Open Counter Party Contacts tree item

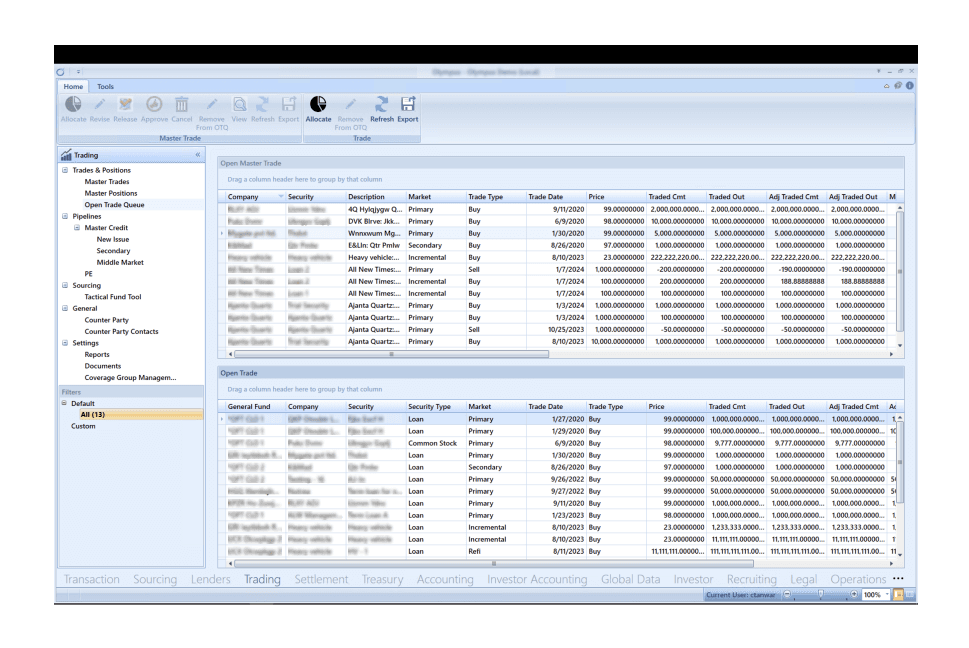pos(121,332)
